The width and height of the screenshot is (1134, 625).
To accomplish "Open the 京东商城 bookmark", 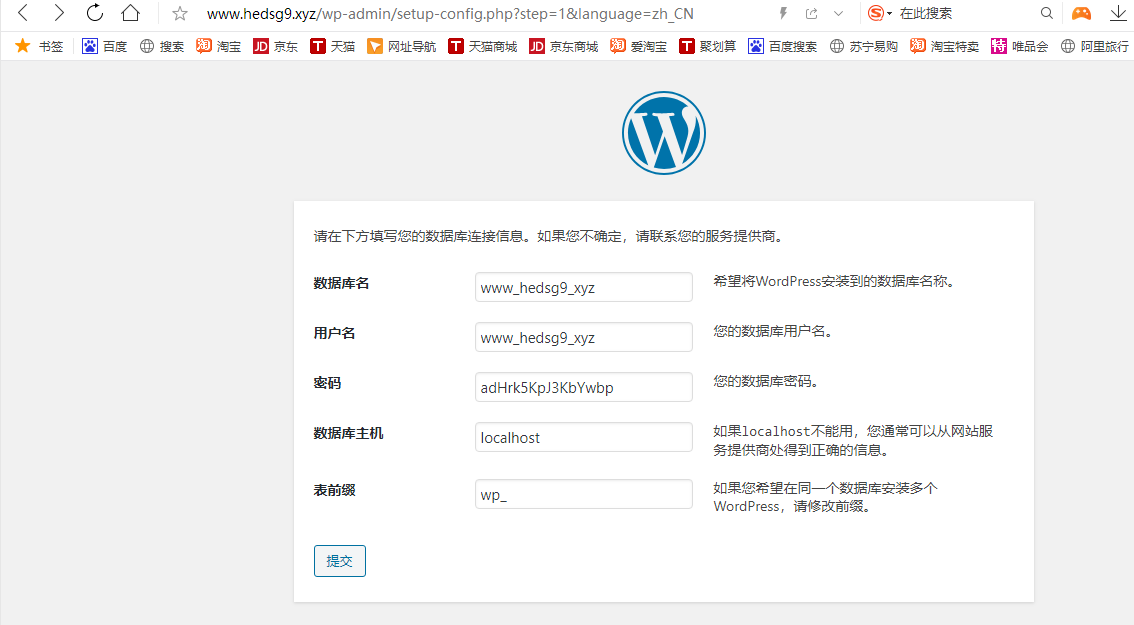I will pyautogui.click(x=563, y=46).
